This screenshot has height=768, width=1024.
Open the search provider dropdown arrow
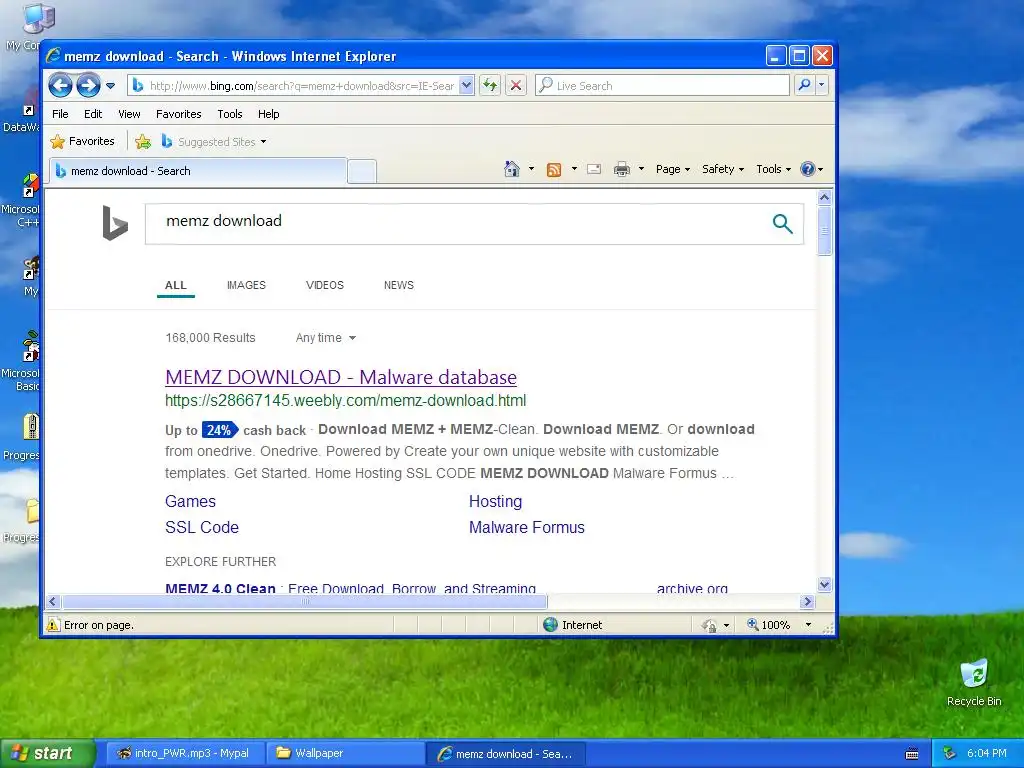[x=822, y=85]
